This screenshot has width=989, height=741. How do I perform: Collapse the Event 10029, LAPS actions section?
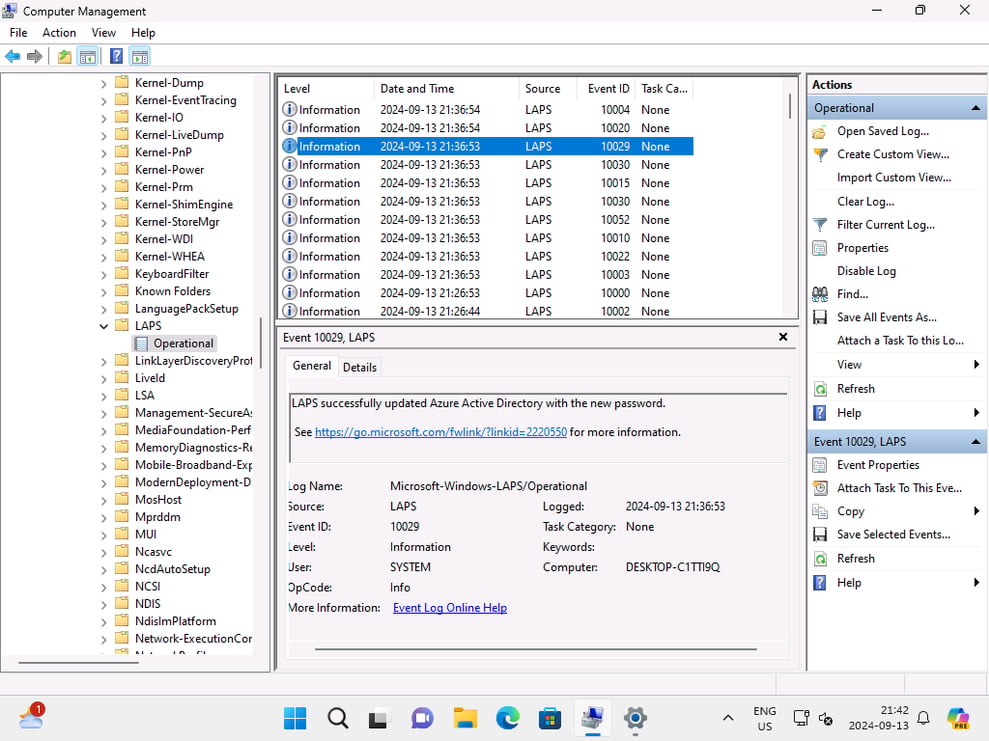pos(975,442)
